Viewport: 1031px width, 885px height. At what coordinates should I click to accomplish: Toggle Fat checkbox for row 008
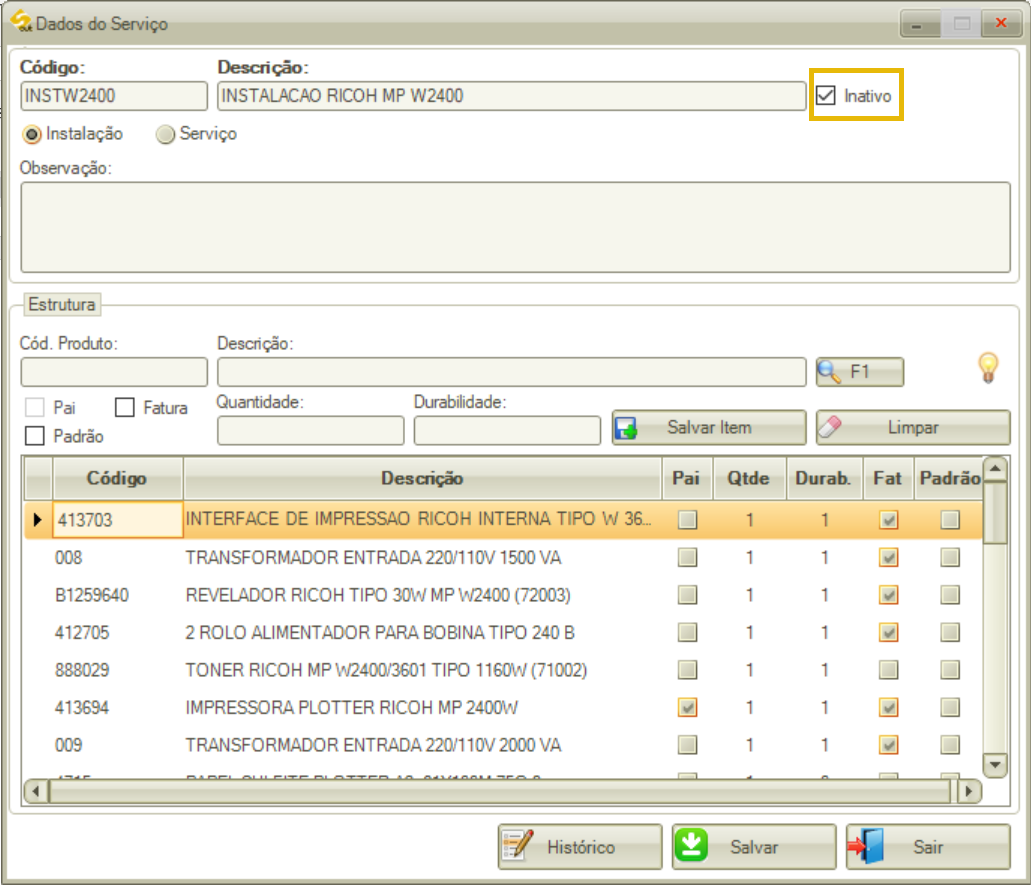click(x=888, y=558)
